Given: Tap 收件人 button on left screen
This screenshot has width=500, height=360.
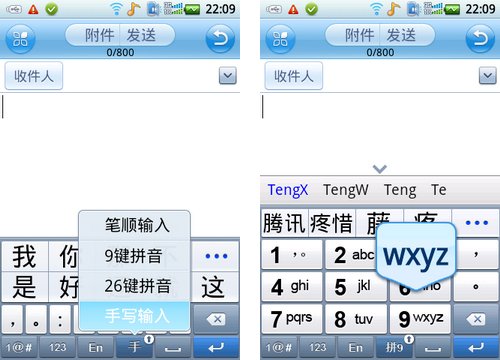Looking at the screenshot, I should click(x=34, y=76).
